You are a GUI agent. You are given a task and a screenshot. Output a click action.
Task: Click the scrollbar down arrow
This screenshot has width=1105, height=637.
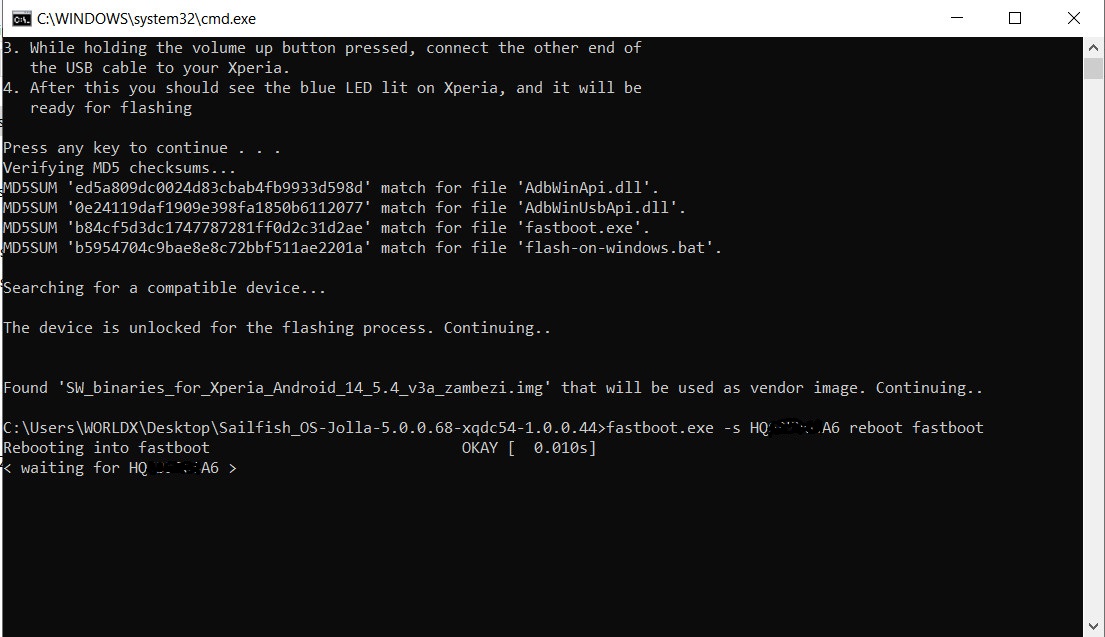[x=1093, y=626]
